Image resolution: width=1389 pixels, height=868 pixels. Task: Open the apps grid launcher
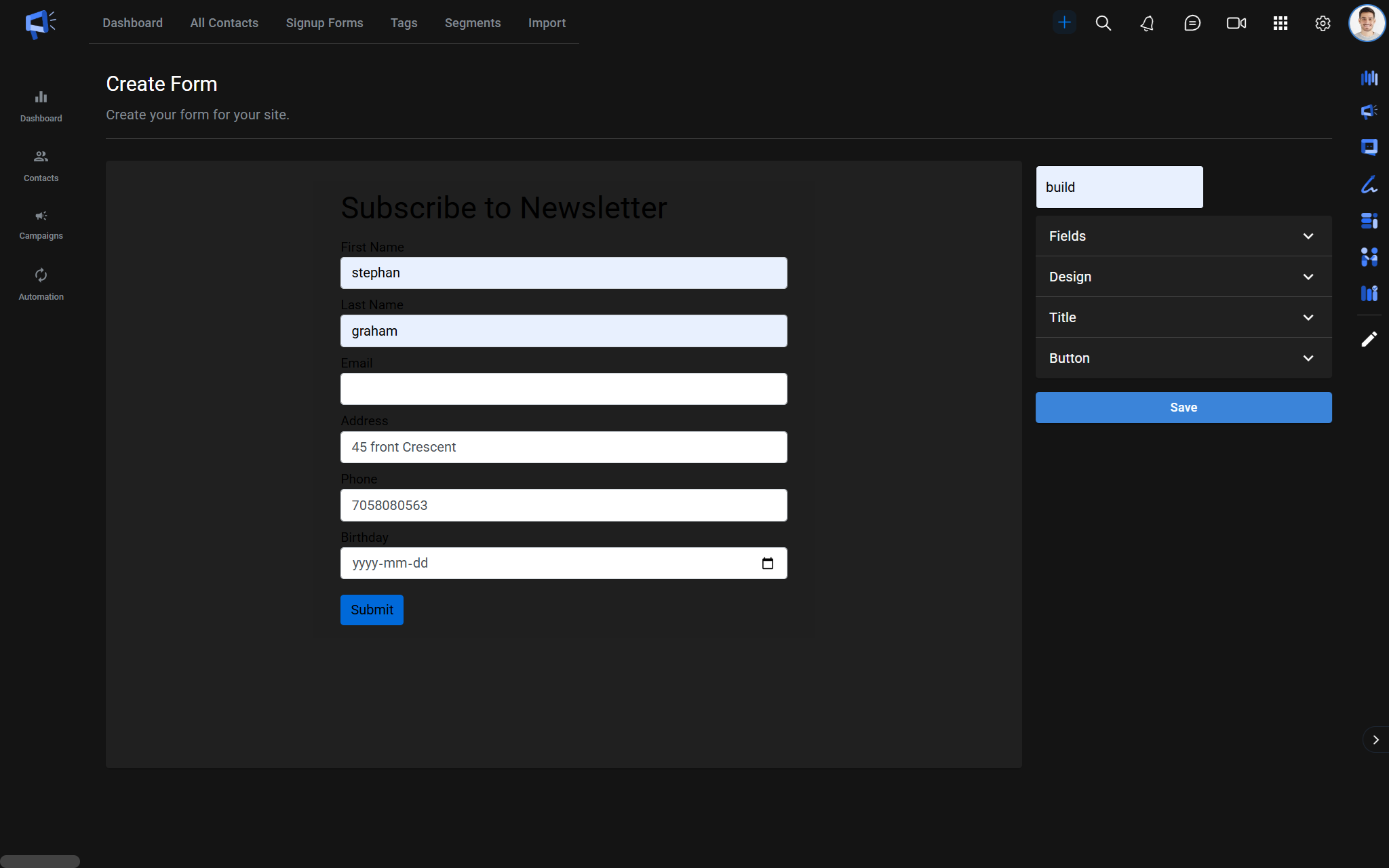pyautogui.click(x=1280, y=23)
